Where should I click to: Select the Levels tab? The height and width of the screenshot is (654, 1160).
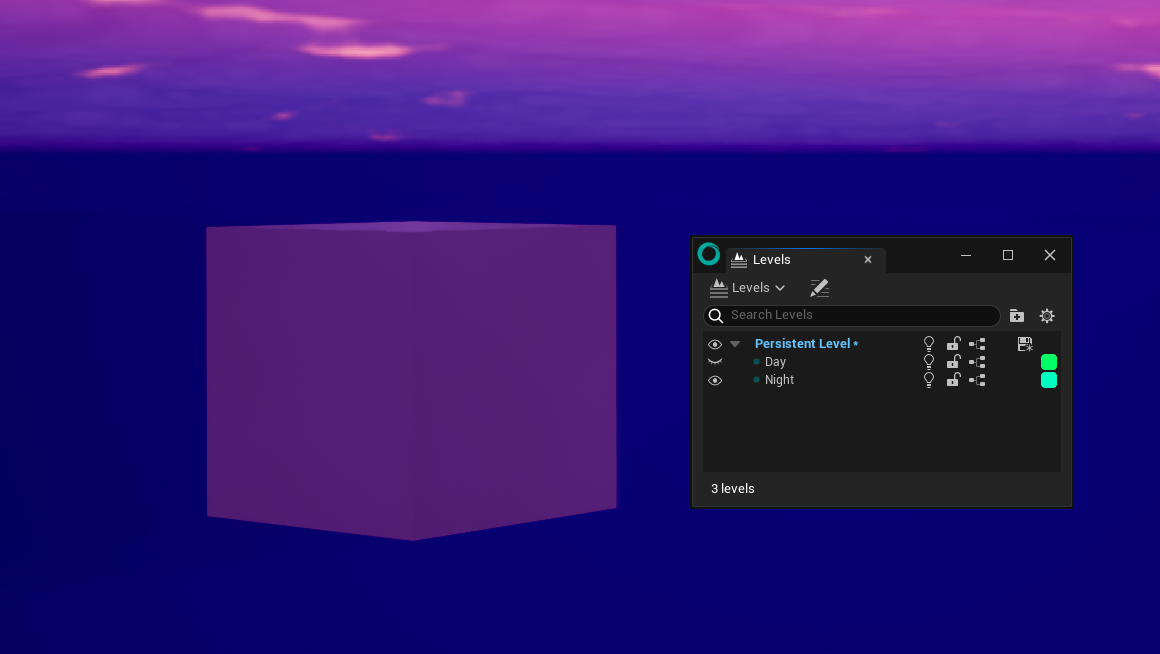click(772, 259)
